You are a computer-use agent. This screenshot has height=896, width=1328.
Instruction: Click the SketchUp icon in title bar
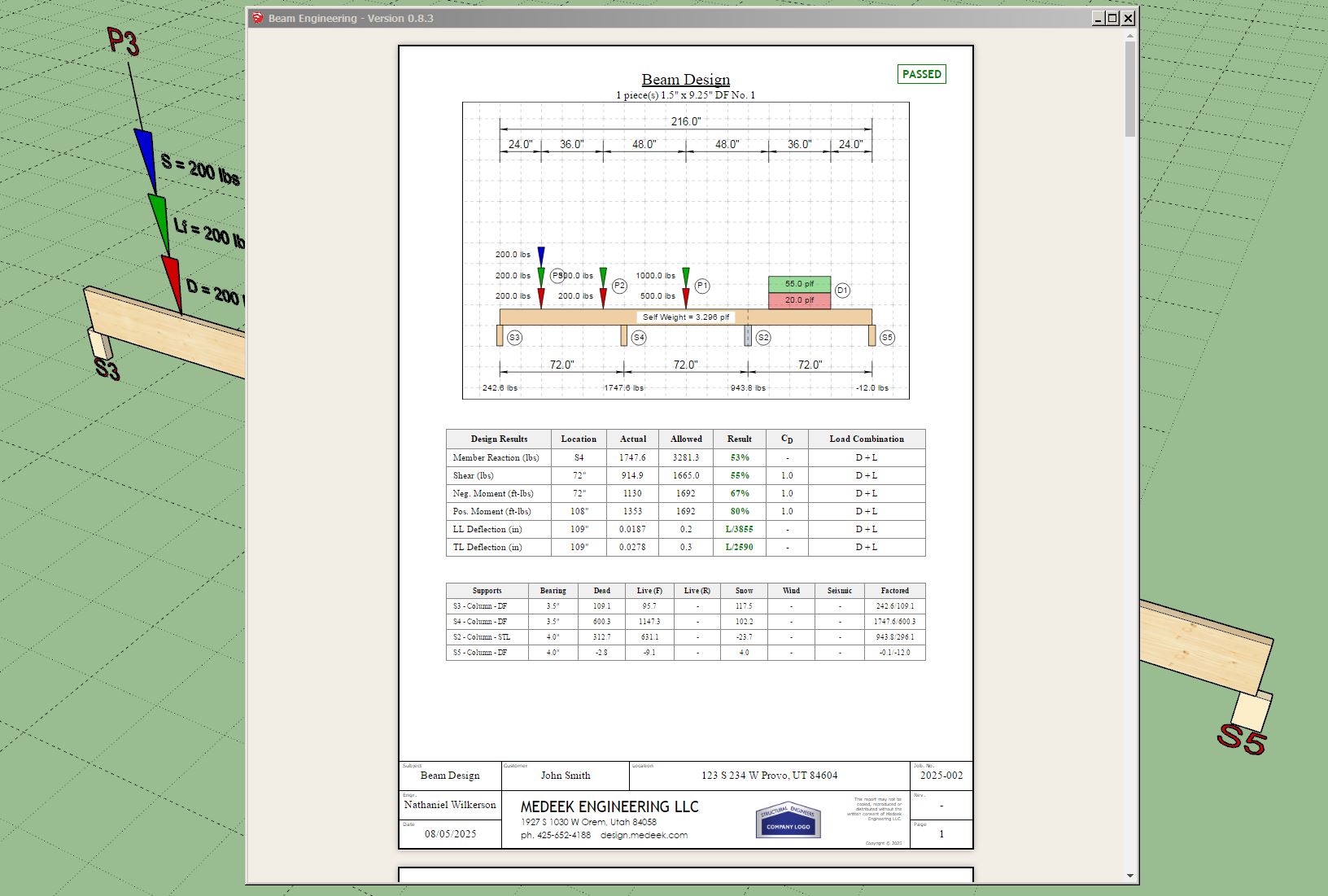click(258, 18)
